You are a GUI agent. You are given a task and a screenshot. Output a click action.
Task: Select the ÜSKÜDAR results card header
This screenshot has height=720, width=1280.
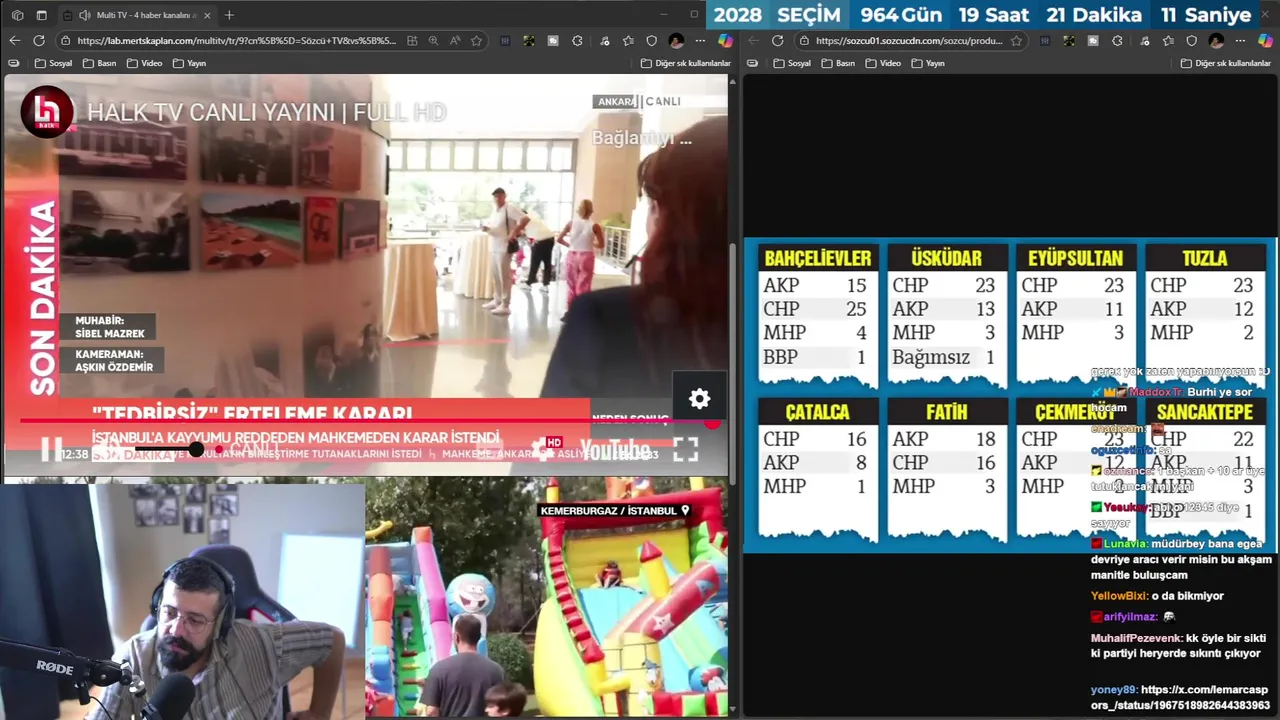pos(947,258)
